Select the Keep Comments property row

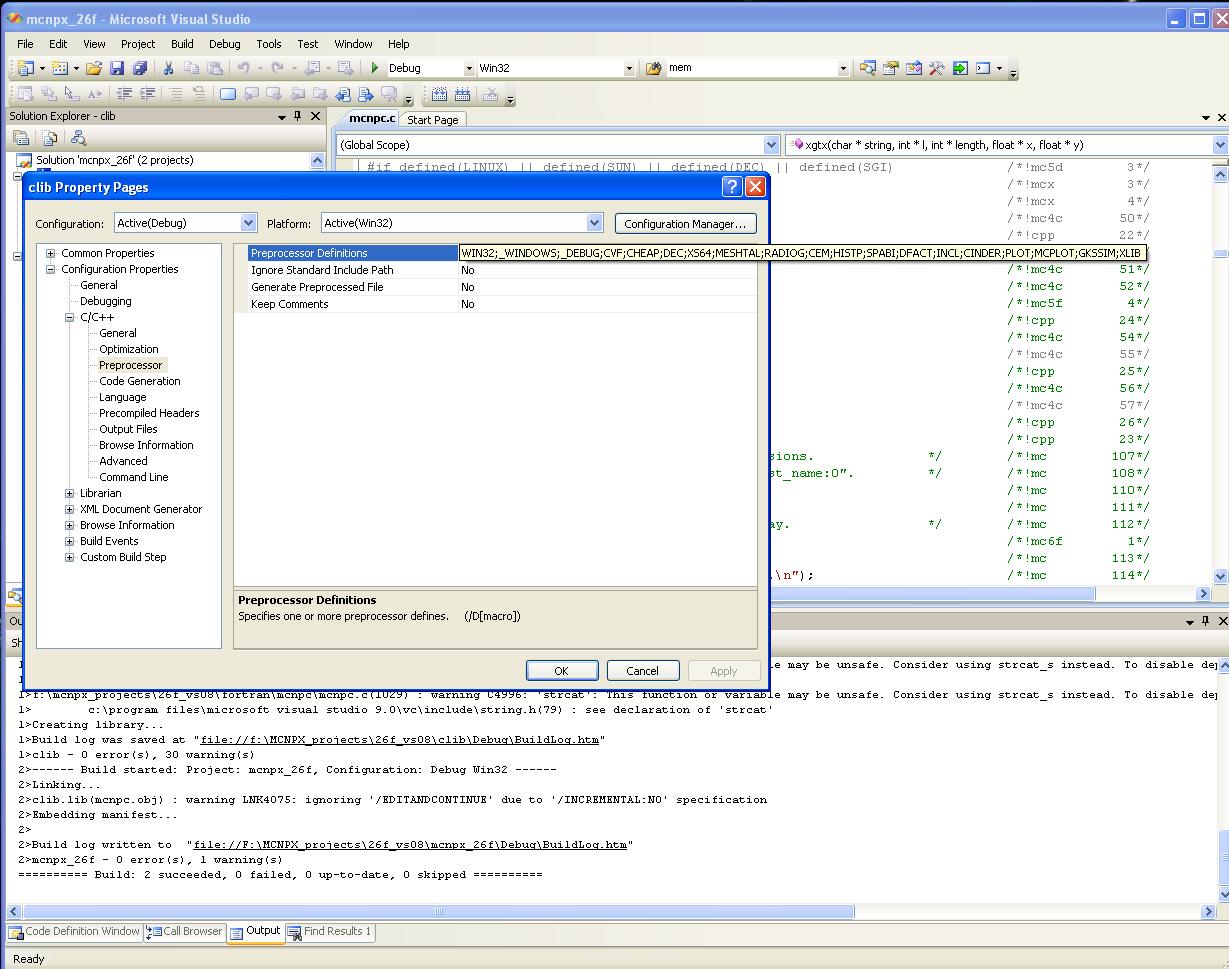coord(289,304)
